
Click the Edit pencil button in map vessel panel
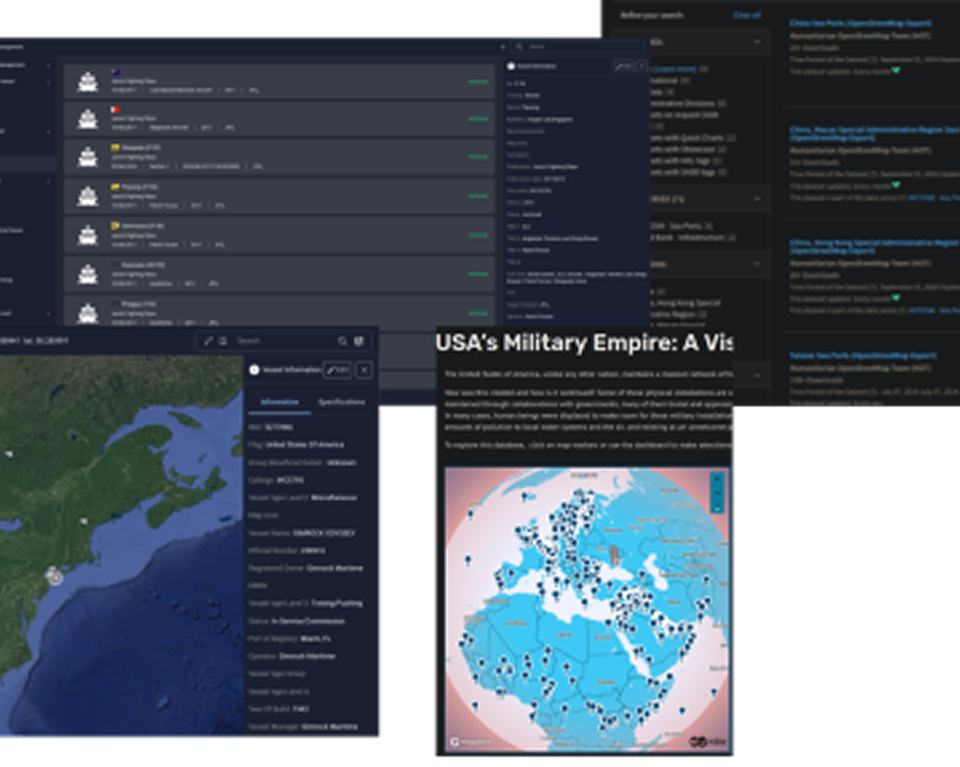[337, 370]
